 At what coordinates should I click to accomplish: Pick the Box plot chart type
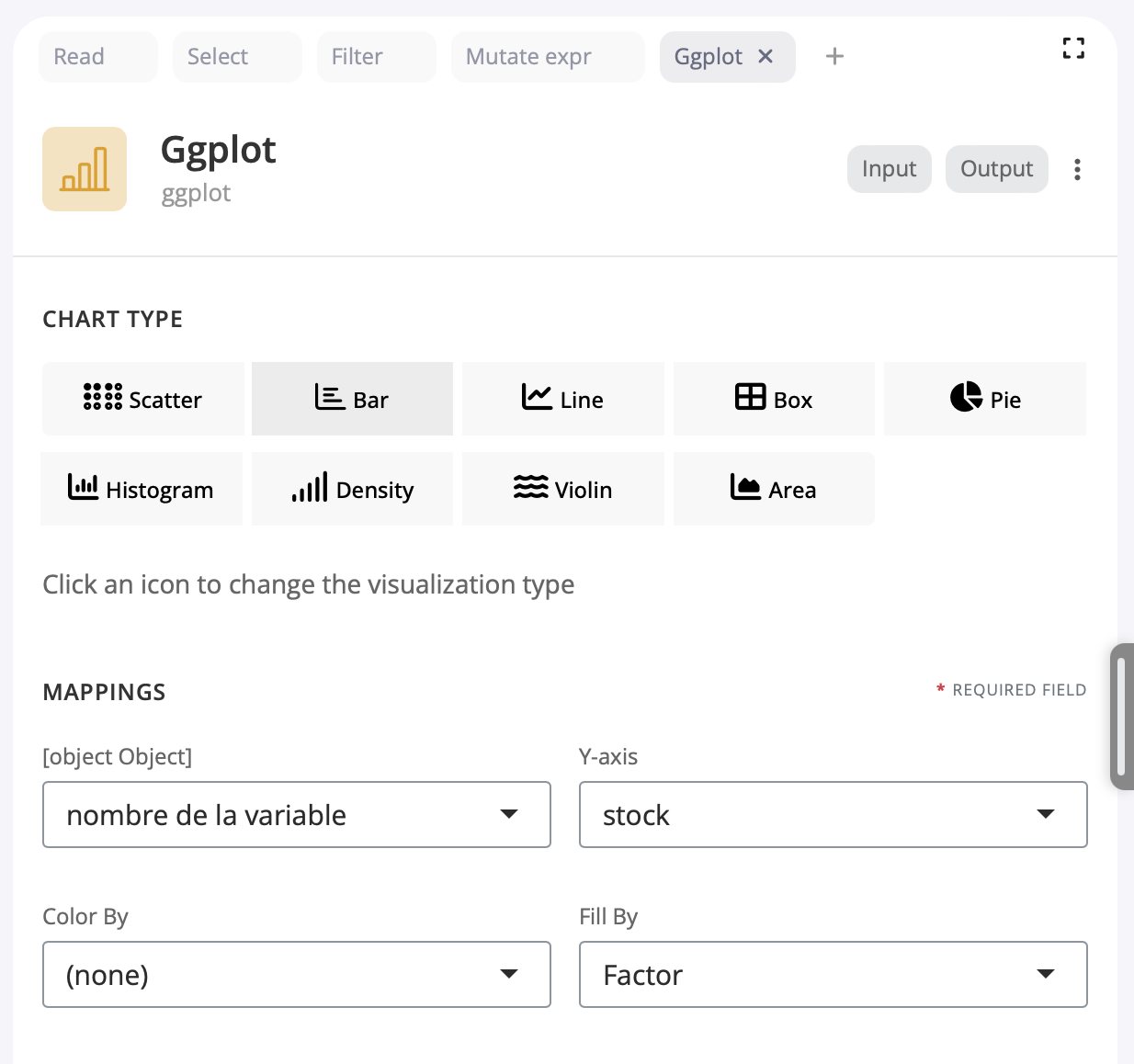(x=774, y=399)
